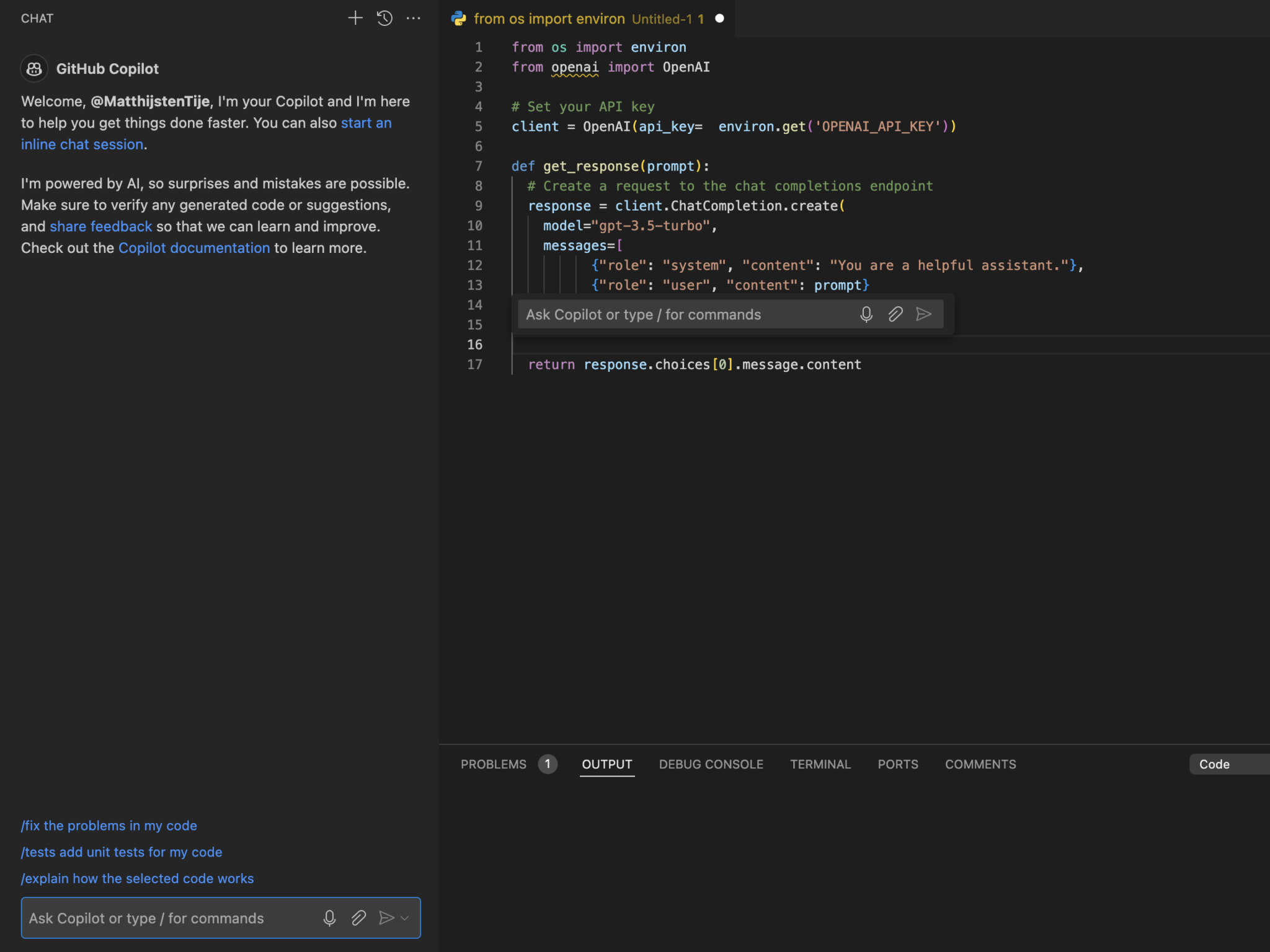Viewport: 1270px width, 952px height.
Task: Attach context via the inline chat paperclip
Action: coord(895,314)
